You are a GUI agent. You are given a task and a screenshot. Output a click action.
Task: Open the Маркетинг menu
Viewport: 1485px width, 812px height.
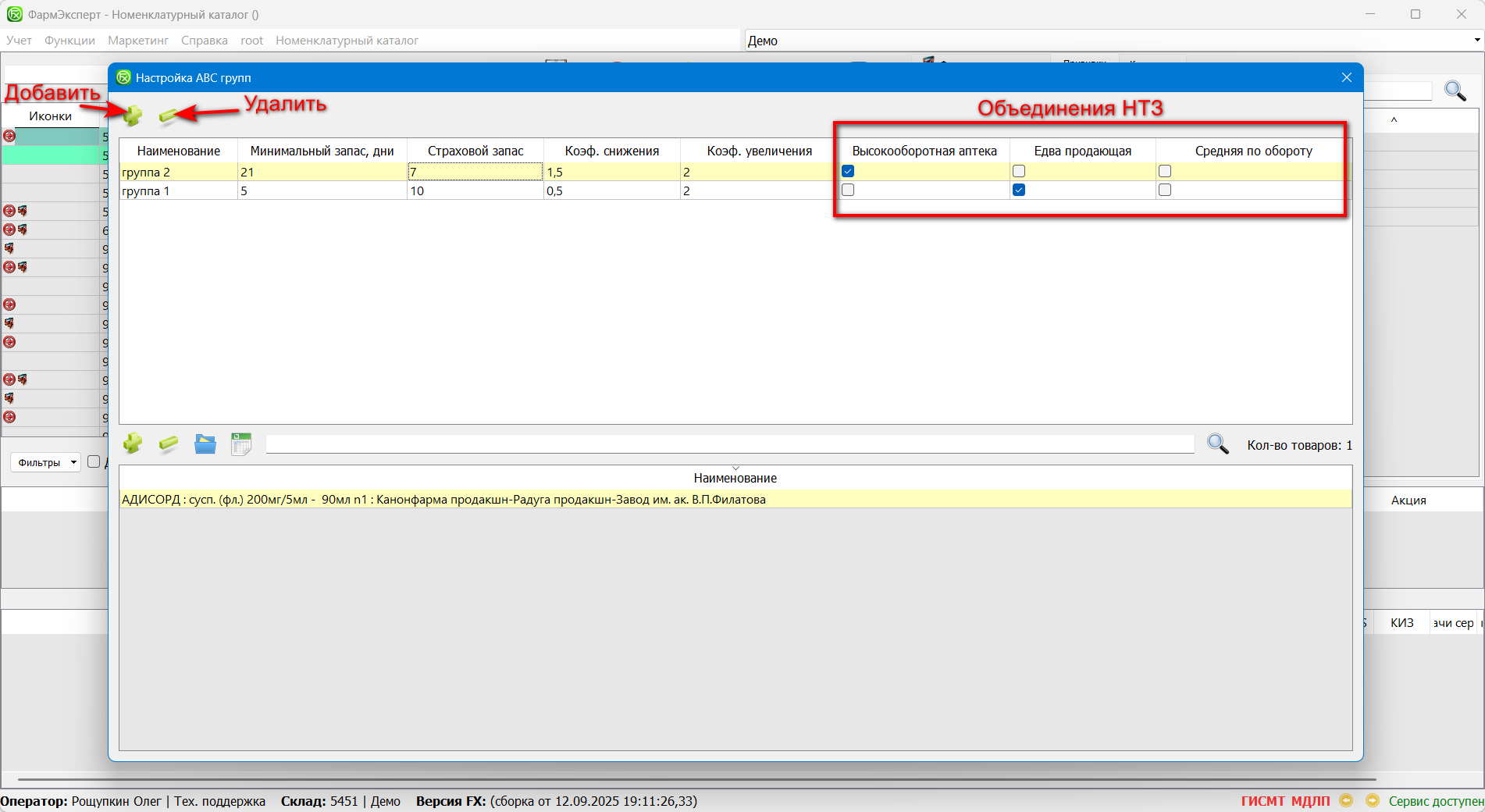pos(138,41)
